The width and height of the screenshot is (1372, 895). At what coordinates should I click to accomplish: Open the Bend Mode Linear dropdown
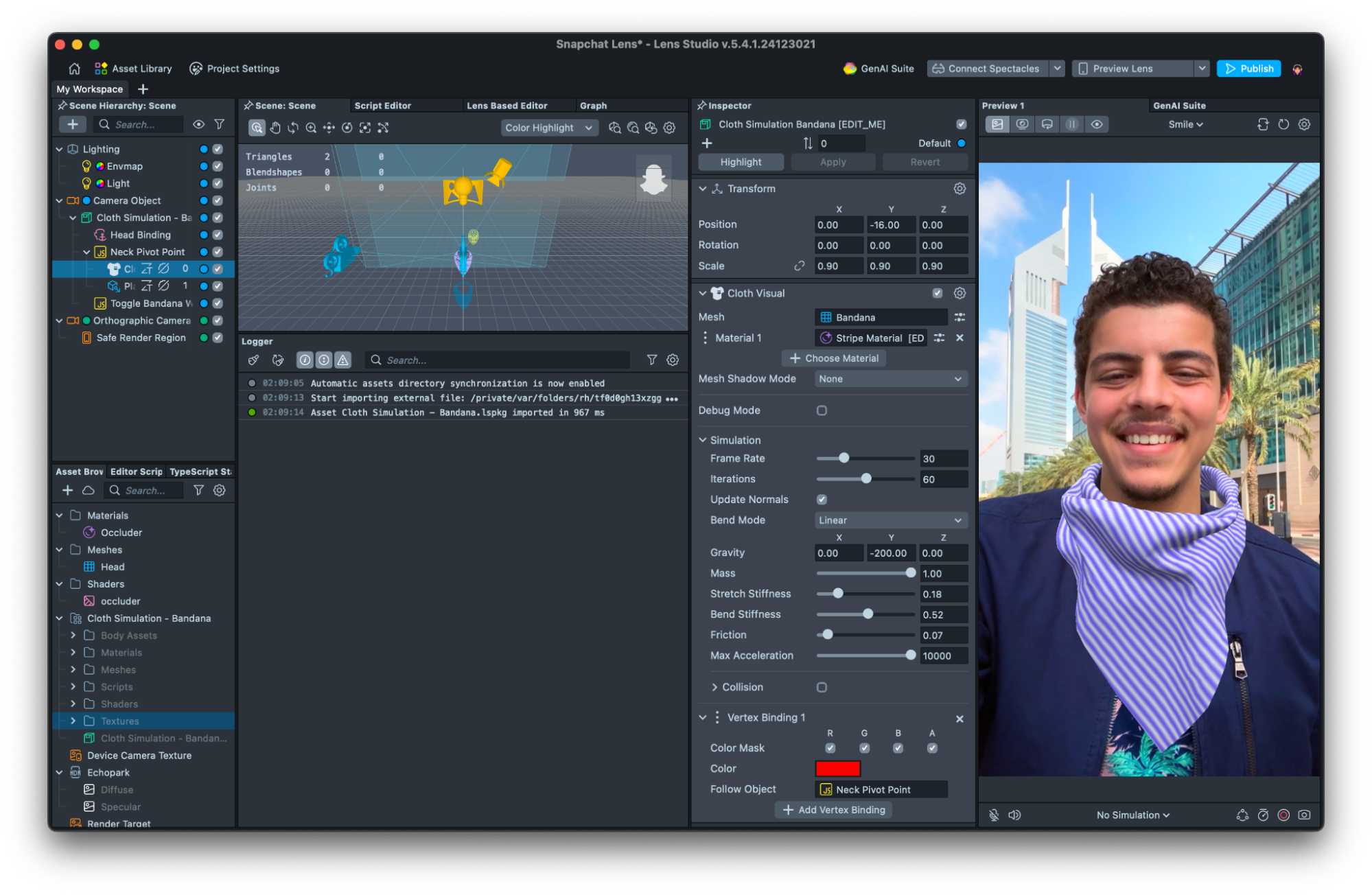pyautogui.click(x=890, y=520)
